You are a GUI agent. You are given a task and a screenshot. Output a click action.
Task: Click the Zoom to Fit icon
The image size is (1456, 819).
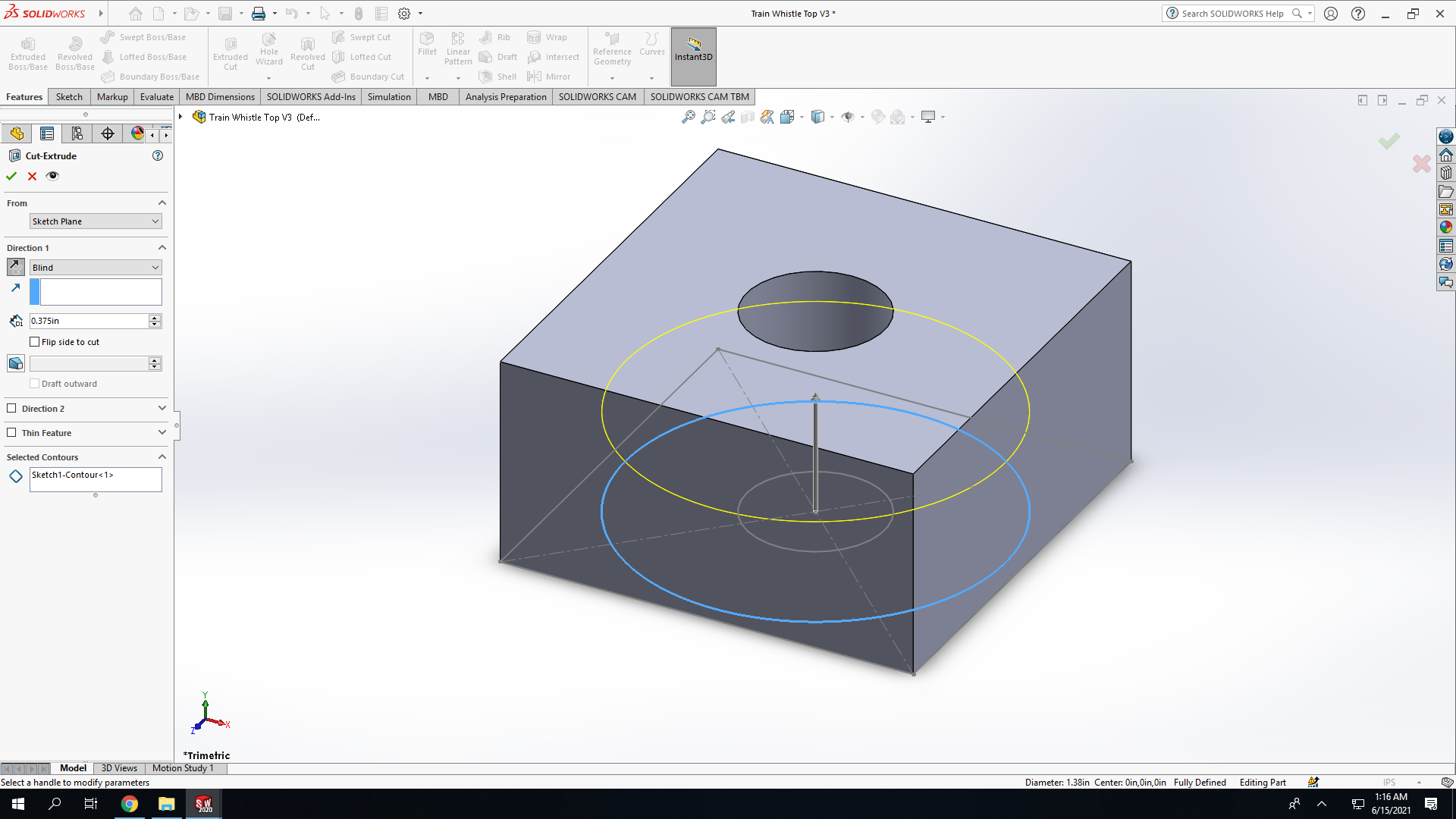[688, 117]
